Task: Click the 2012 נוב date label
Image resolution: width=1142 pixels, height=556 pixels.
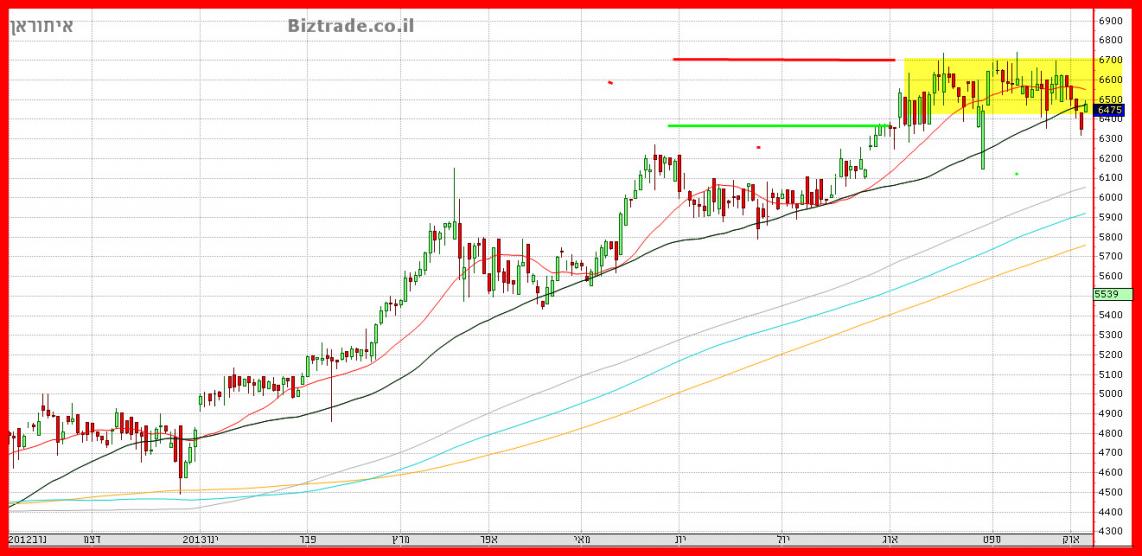Action: pyautogui.click(x=27, y=539)
